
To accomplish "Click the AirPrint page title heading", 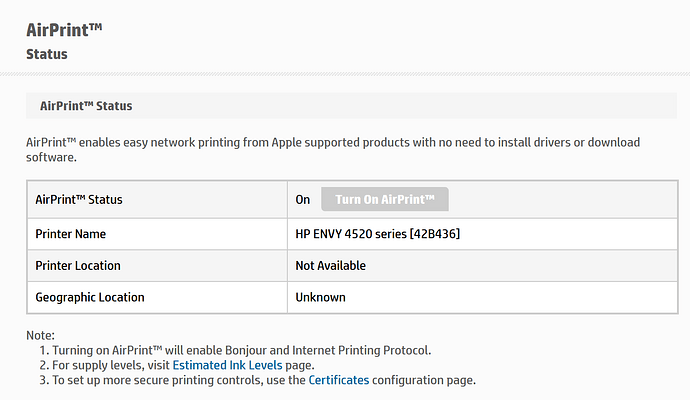I will (x=64, y=30).
